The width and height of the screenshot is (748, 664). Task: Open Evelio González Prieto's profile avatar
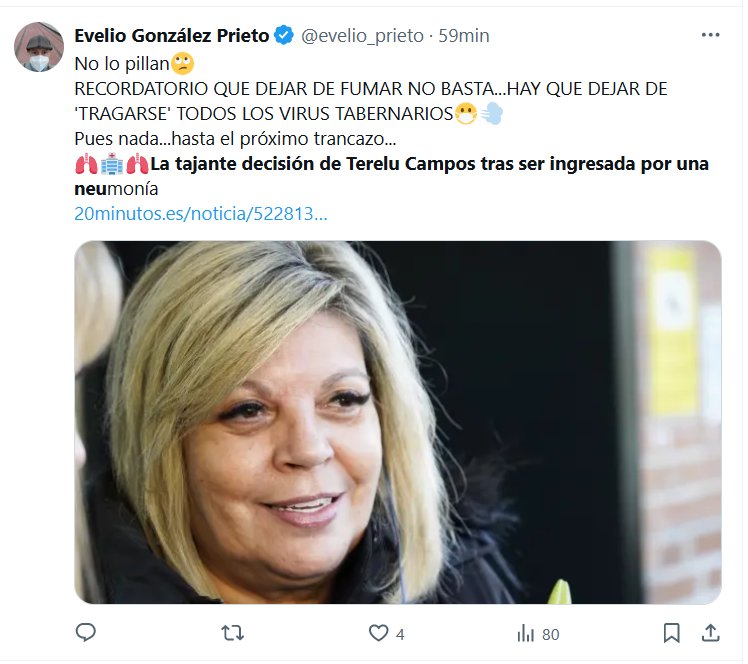tap(39, 47)
